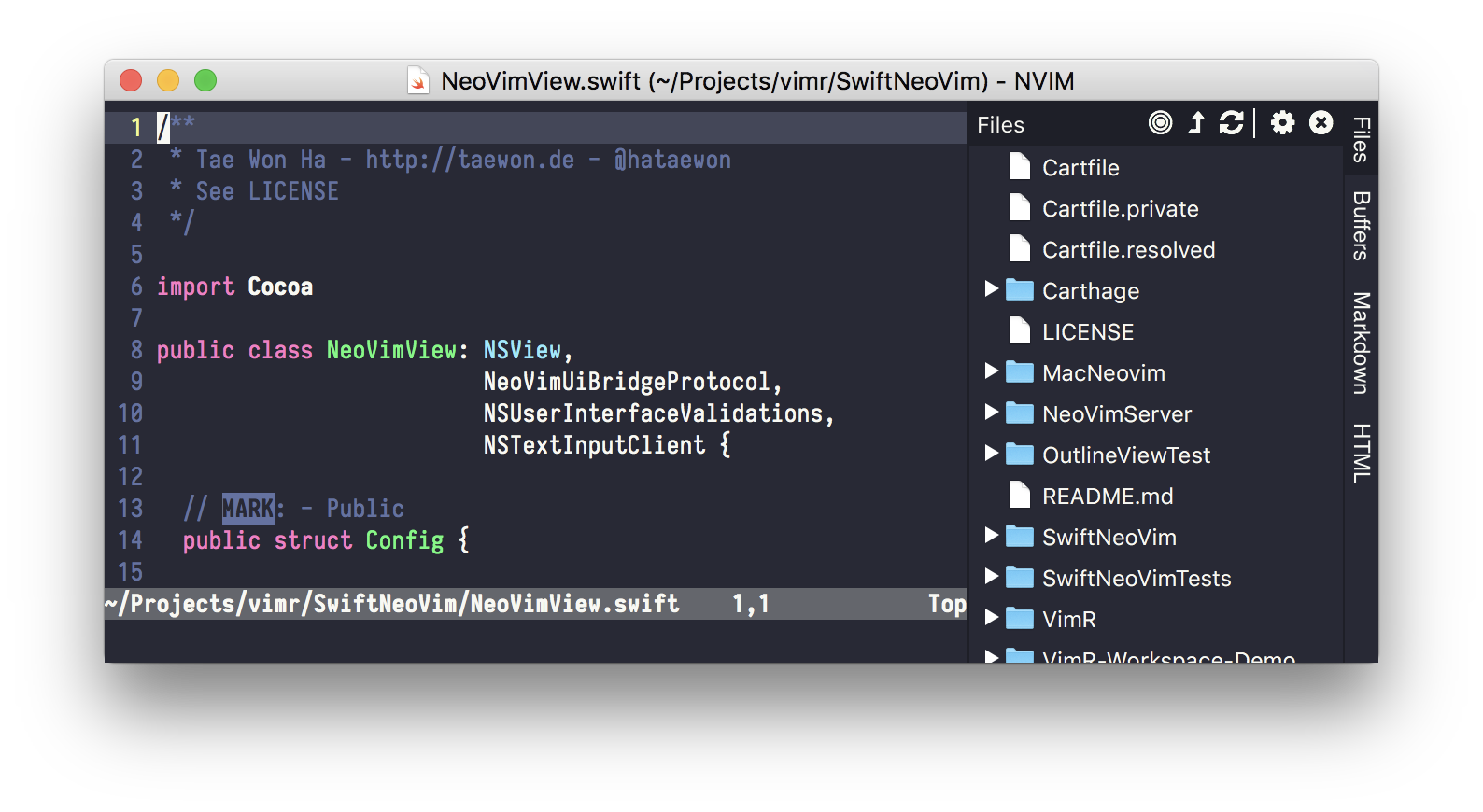Click the See LICENSE comment text
The image size is (1483, 812).
coord(267,191)
